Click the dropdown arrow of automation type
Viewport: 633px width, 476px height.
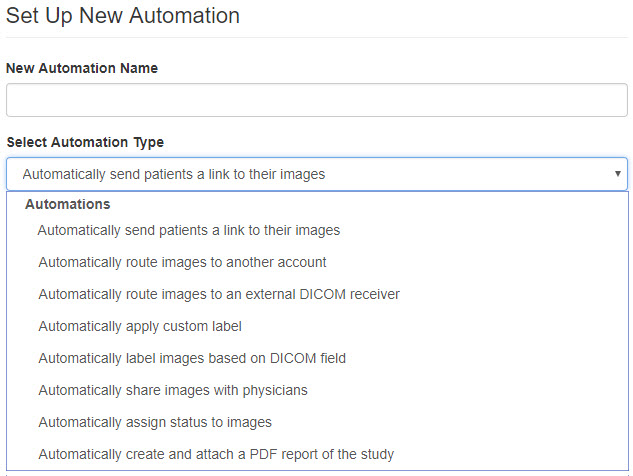pyautogui.click(x=618, y=174)
